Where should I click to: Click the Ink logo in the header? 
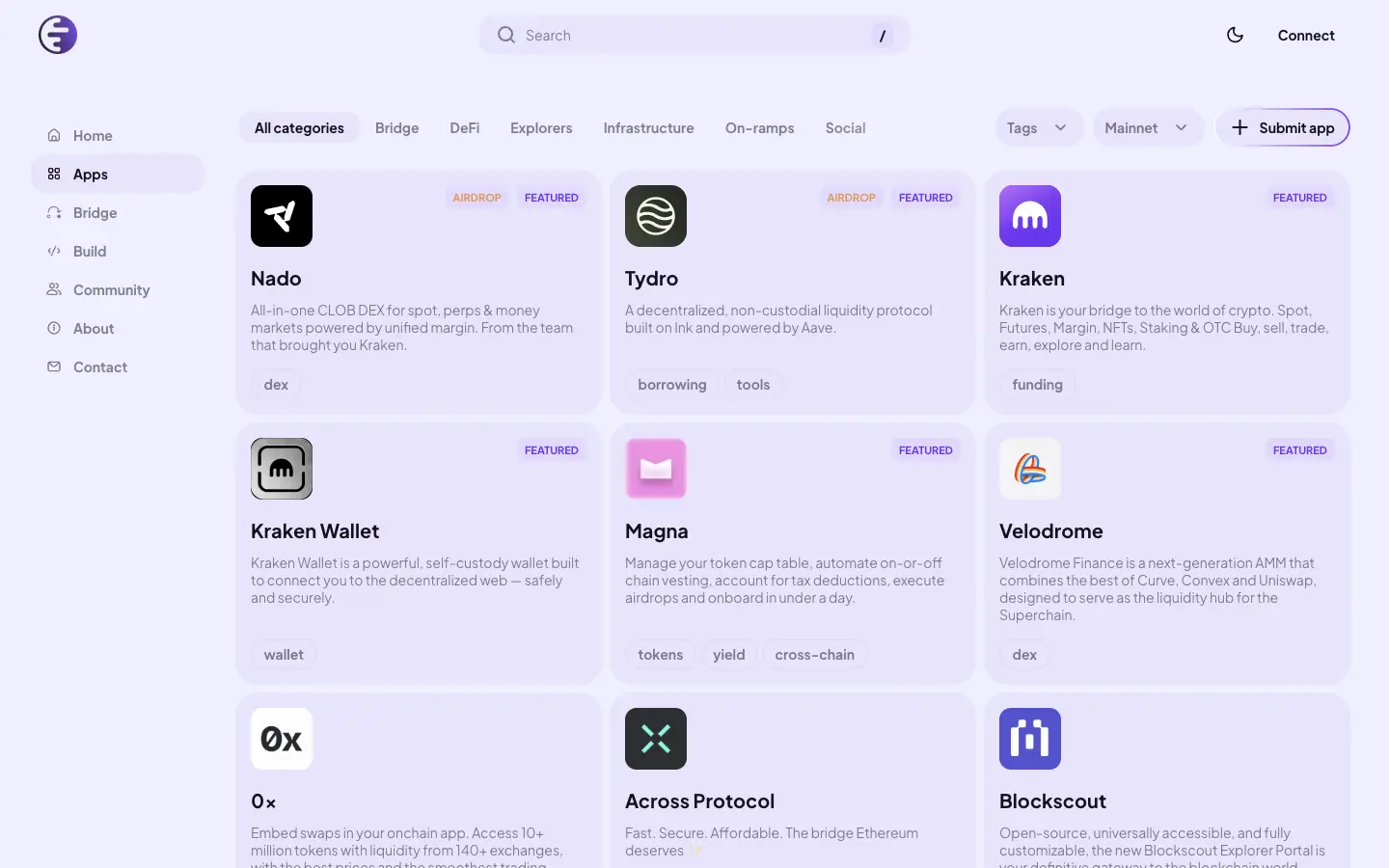[58, 35]
